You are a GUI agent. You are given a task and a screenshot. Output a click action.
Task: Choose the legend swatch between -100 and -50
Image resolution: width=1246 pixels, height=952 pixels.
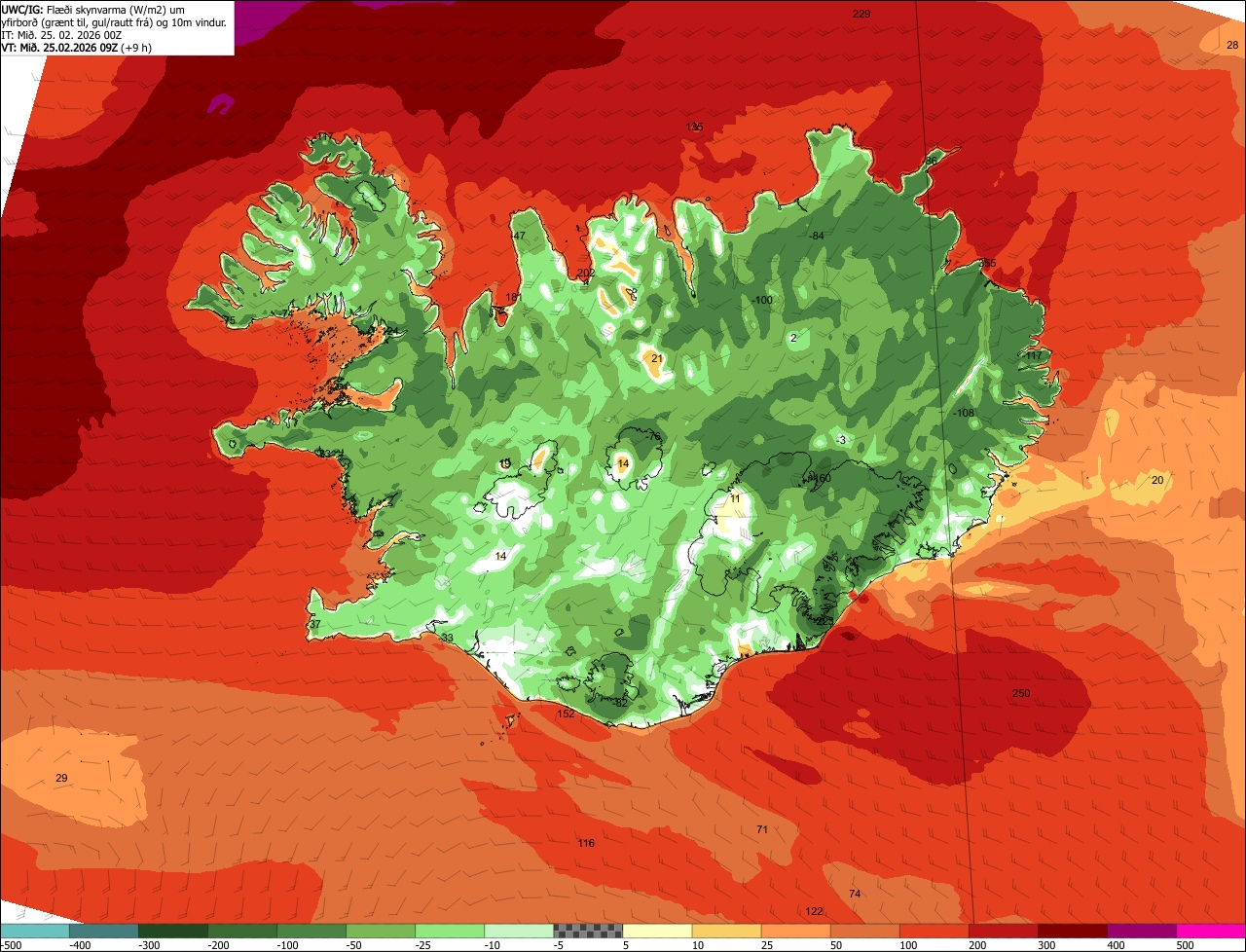[x=311, y=931]
